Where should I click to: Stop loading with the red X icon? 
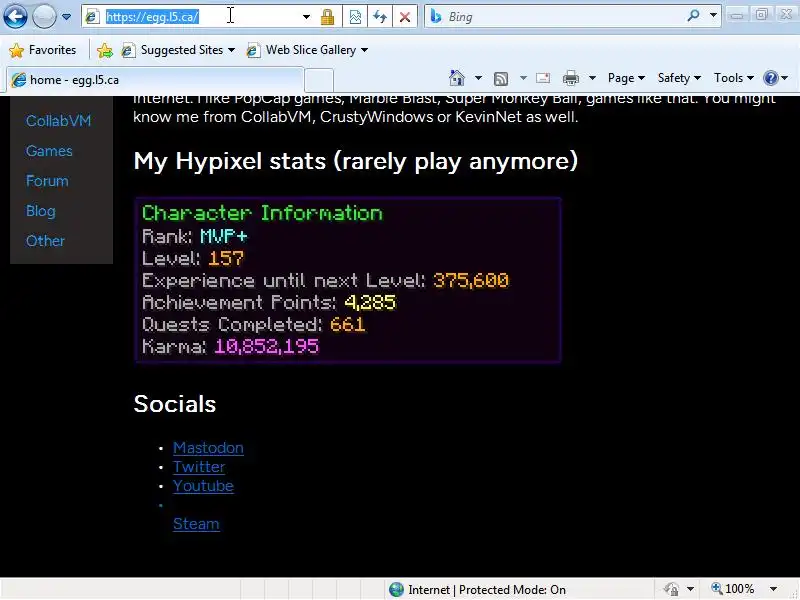pos(405,17)
